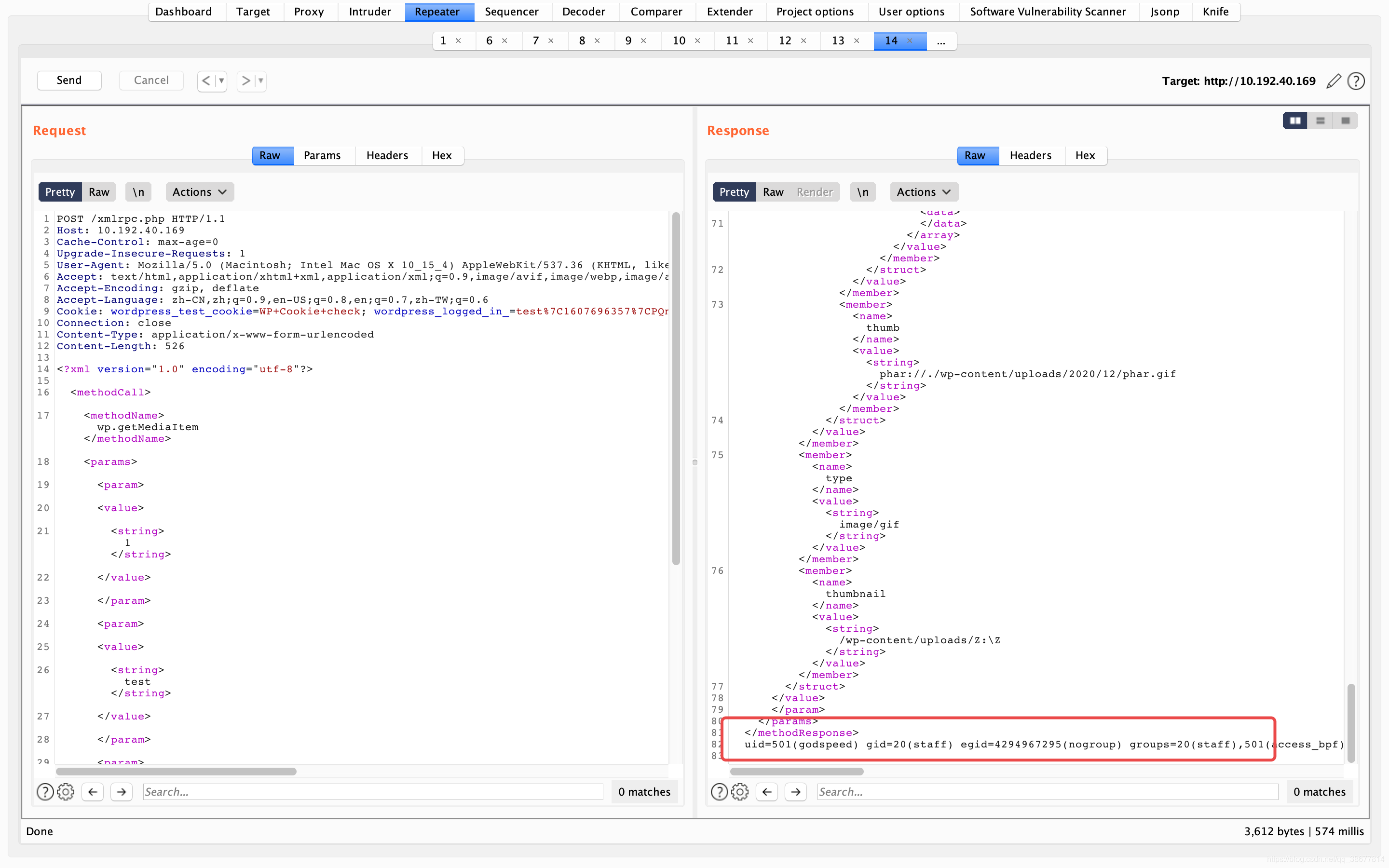Select the side-by-side layout icon
This screenshot has width=1389, height=868.
(x=1295, y=121)
